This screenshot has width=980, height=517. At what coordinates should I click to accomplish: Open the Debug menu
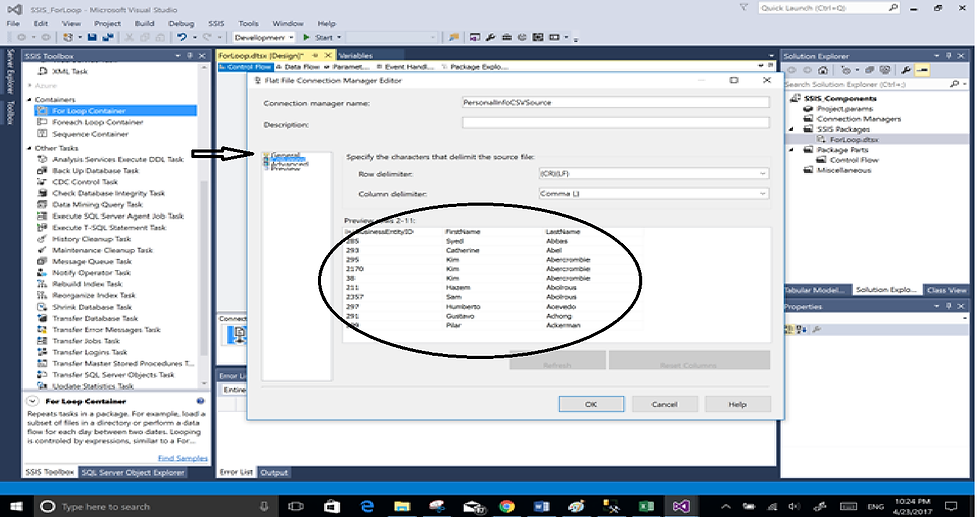pos(181,23)
